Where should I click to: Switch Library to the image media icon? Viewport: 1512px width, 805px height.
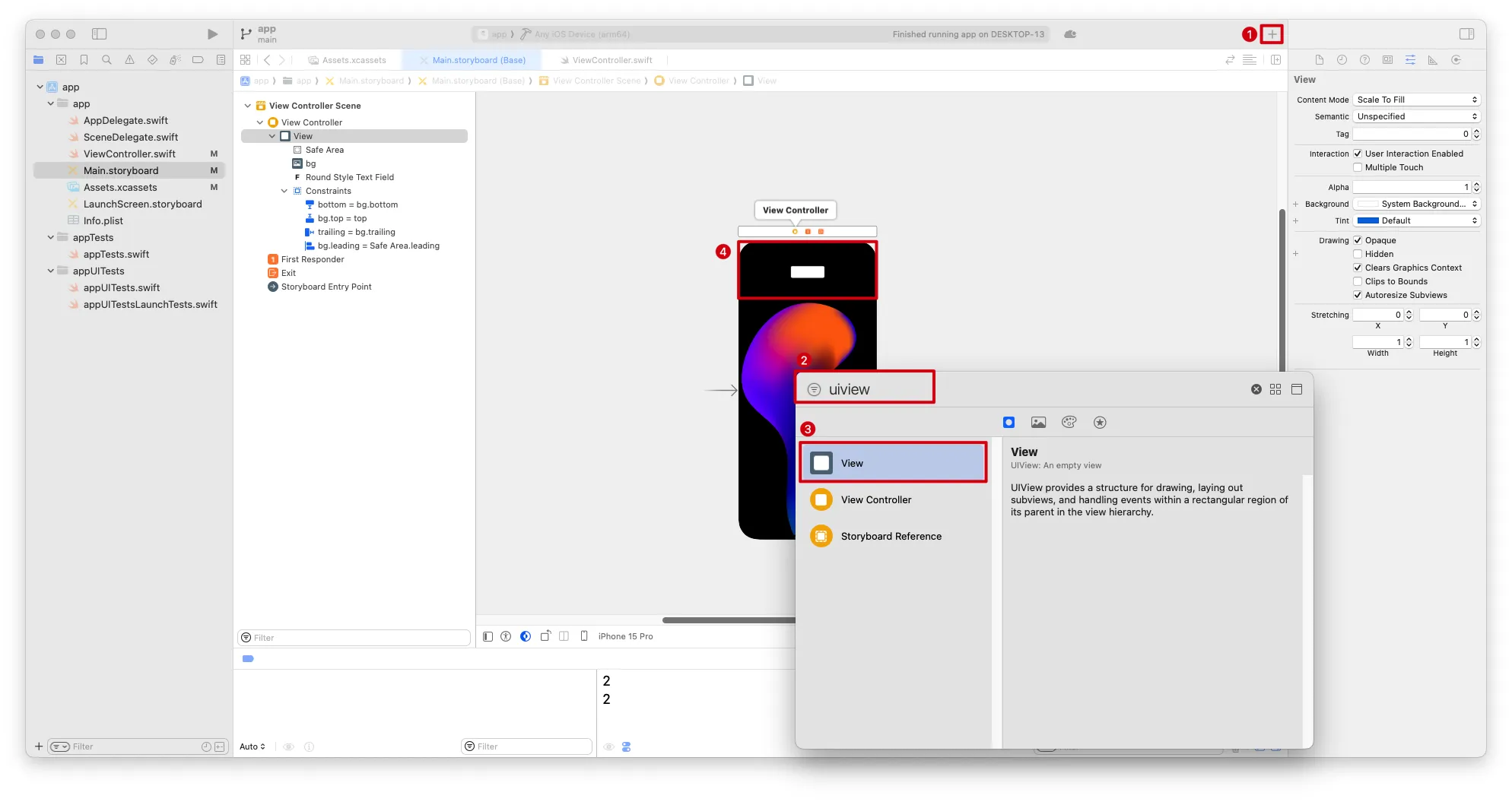[x=1038, y=423]
